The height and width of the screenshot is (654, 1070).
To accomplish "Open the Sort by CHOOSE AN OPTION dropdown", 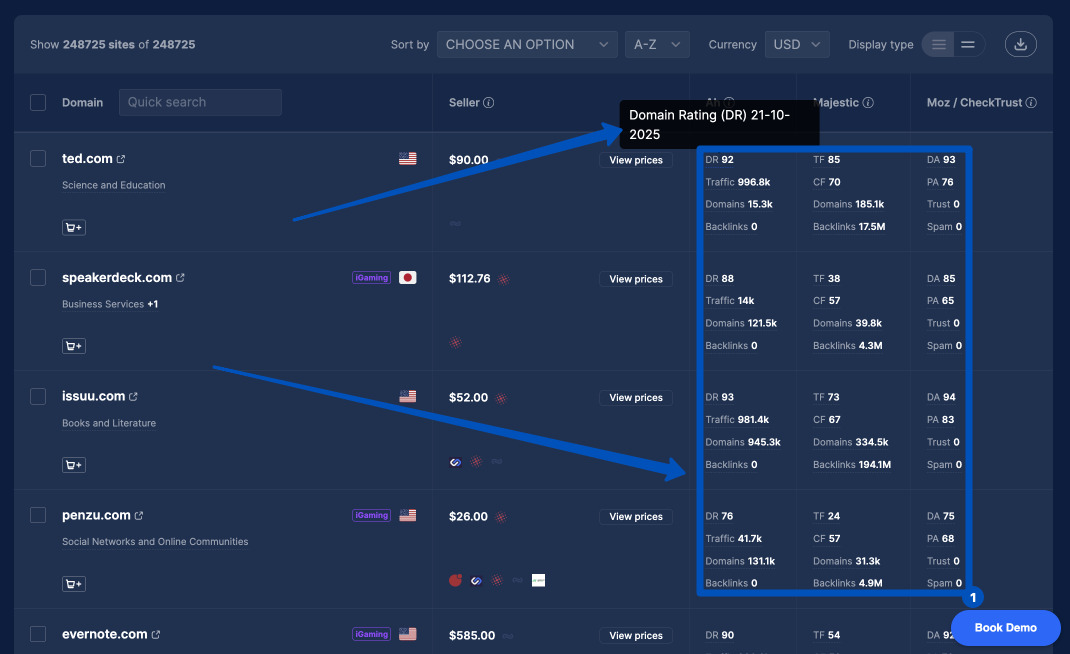I will [526, 44].
